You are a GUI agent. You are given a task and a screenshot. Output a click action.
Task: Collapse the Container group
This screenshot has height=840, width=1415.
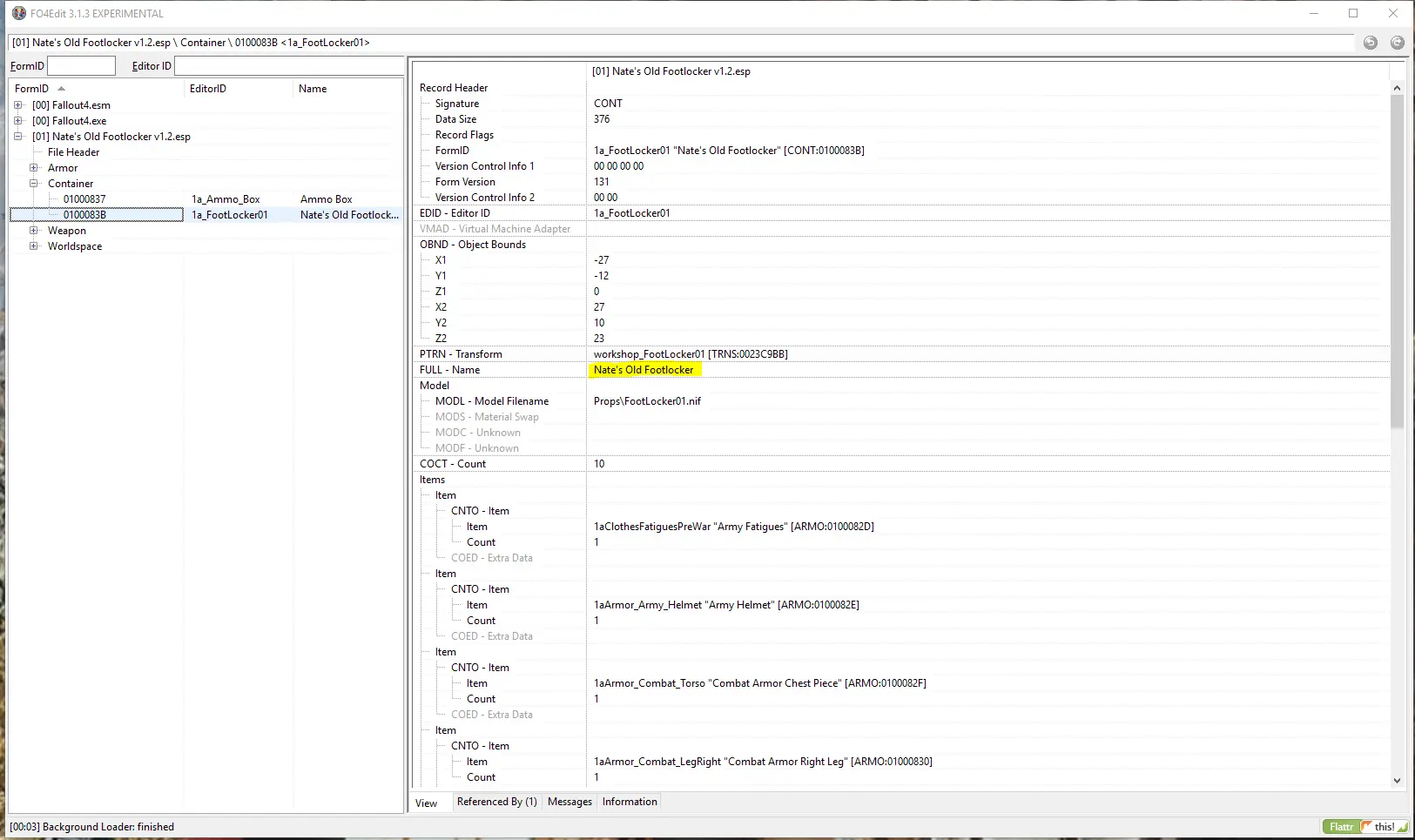[x=34, y=184]
